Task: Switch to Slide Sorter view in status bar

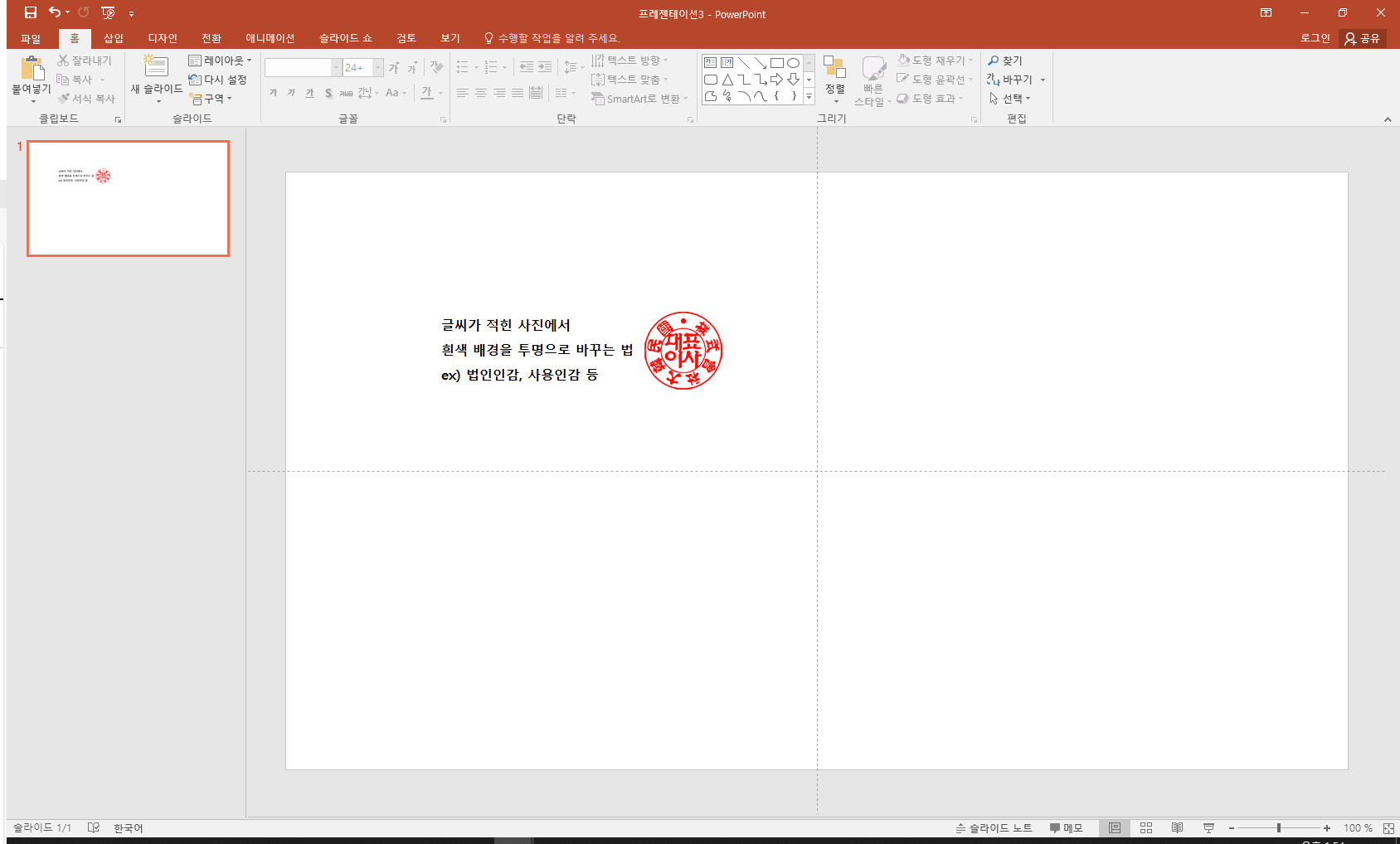Action: pyautogui.click(x=1146, y=827)
